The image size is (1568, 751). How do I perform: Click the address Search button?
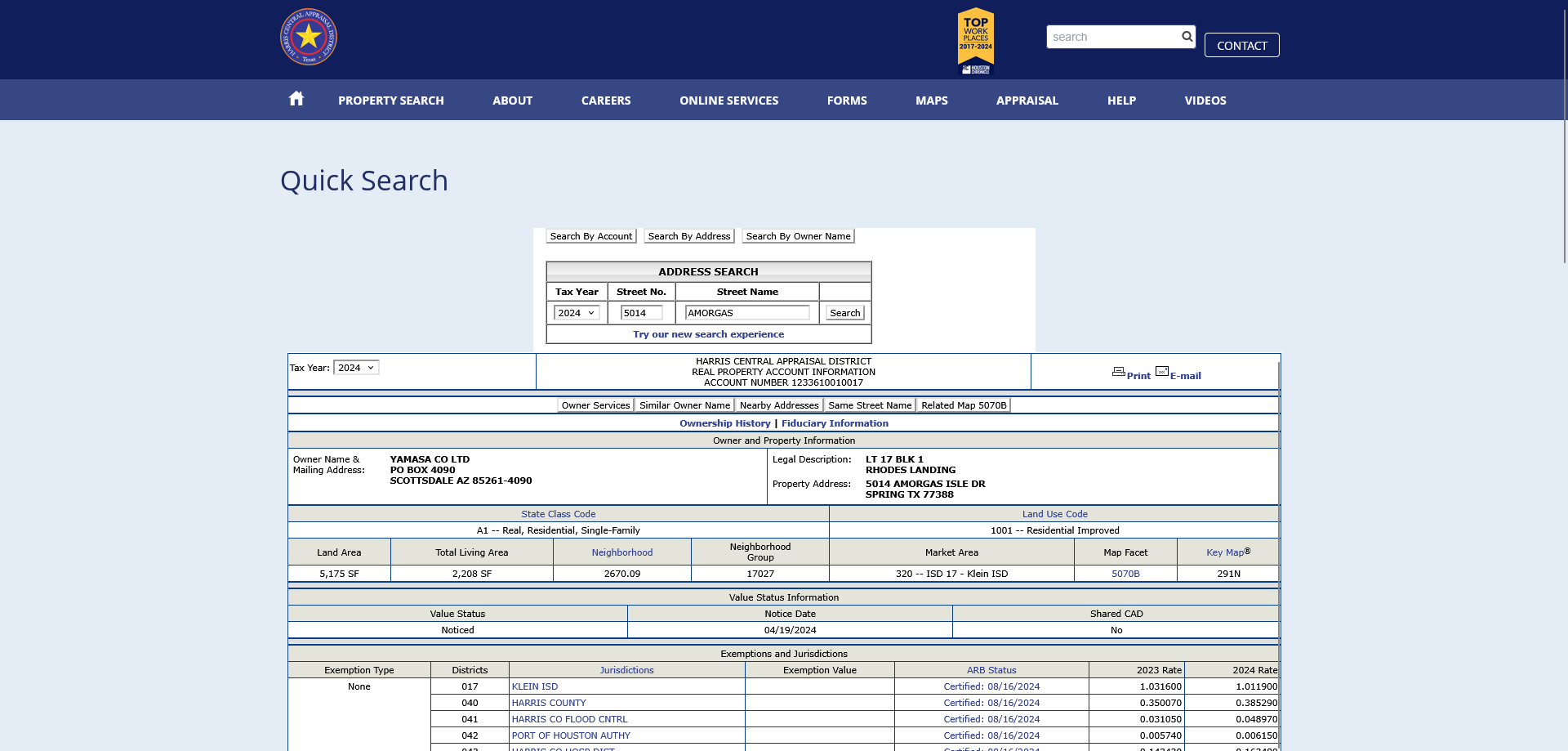point(844,313)
